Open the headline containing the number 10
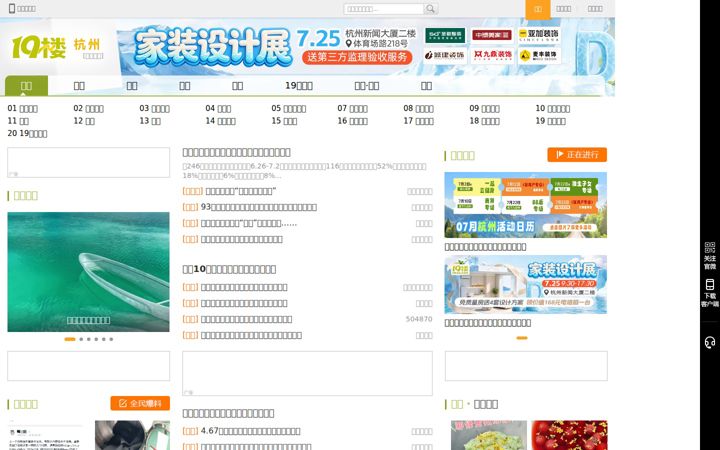This screenshot has height=450, width=720. click(x=229, y=269)
